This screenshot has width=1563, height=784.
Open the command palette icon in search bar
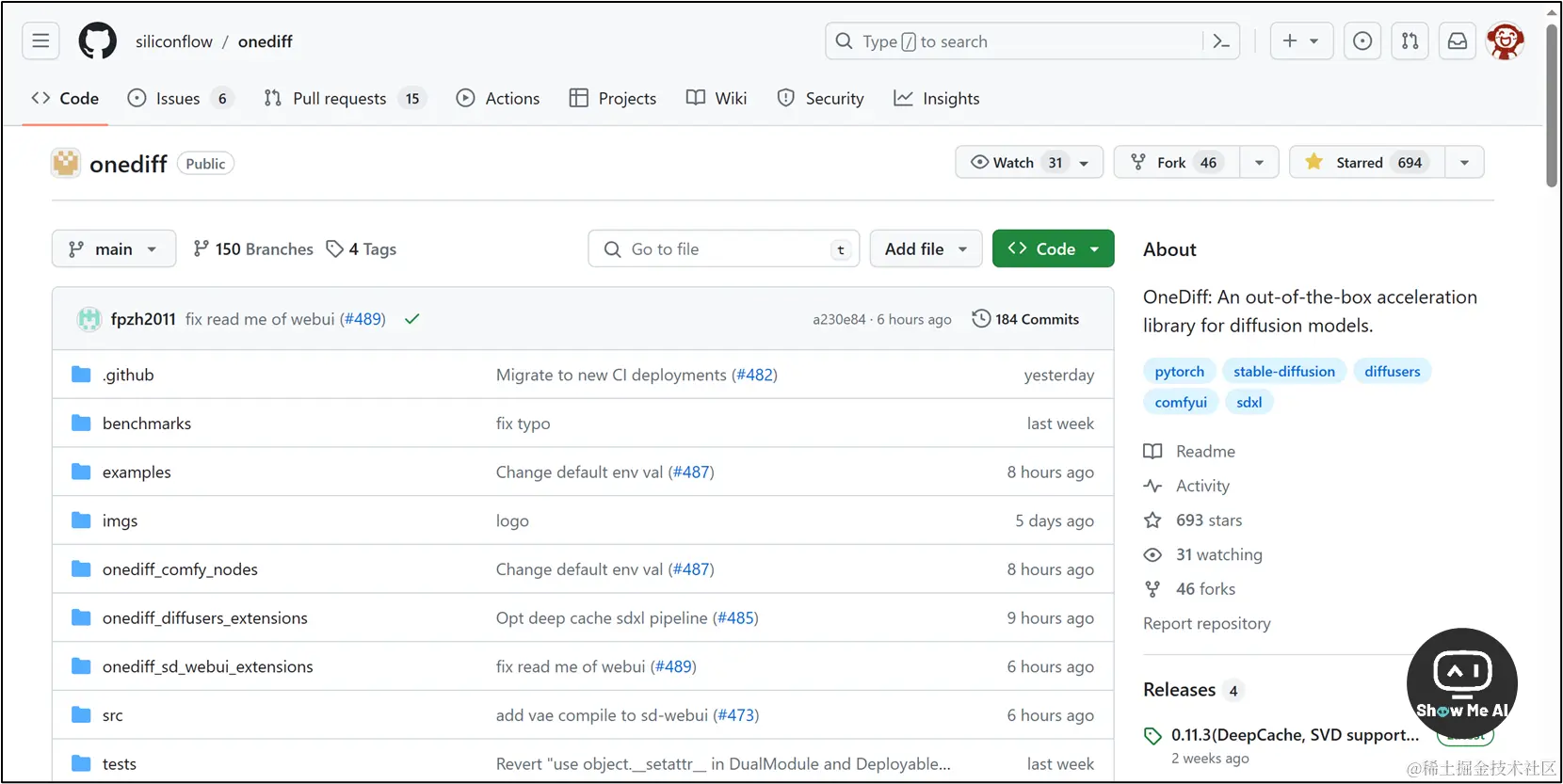[1221, 41]
